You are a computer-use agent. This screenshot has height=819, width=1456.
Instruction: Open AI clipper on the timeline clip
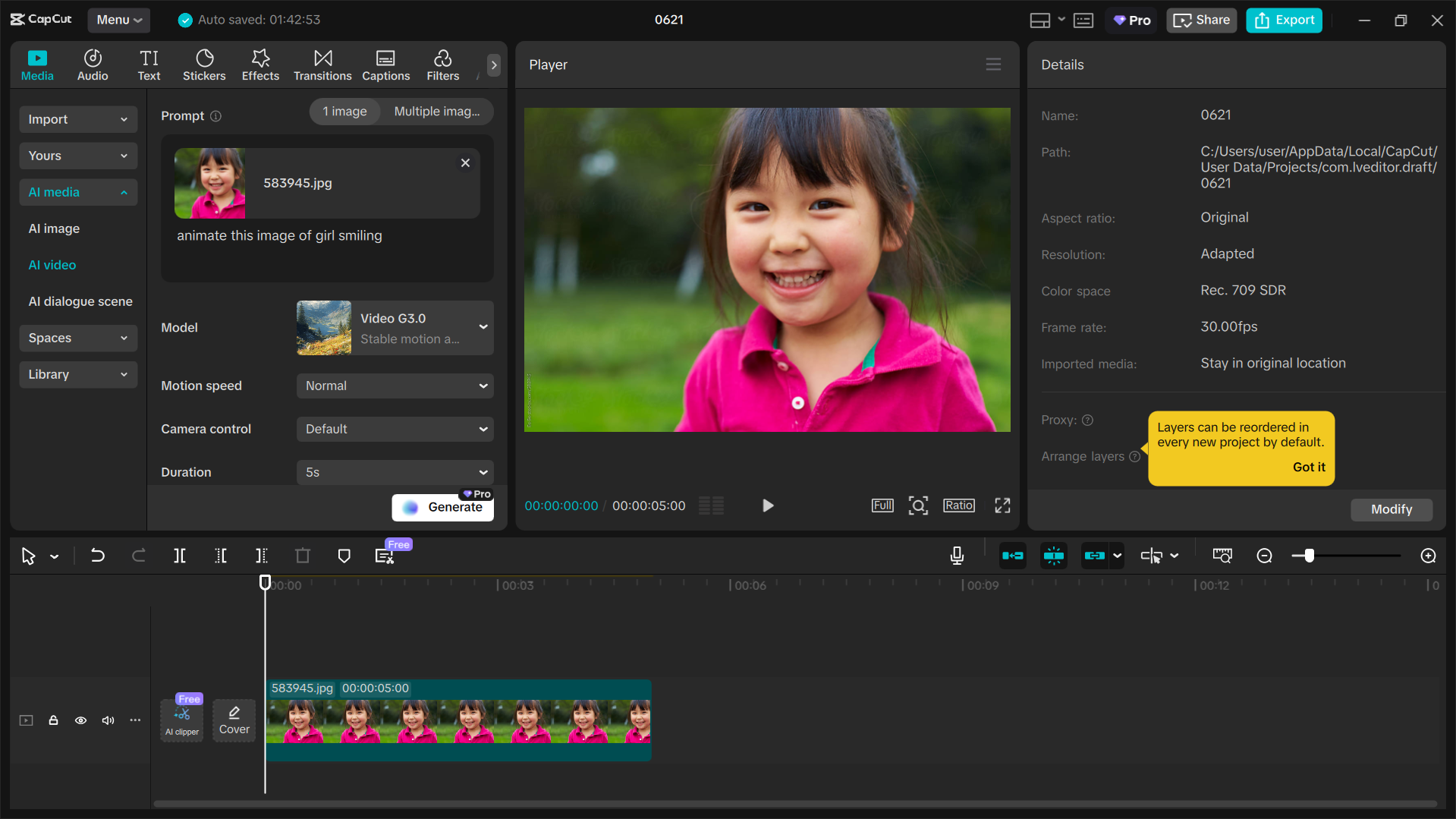tap(181, 718)
